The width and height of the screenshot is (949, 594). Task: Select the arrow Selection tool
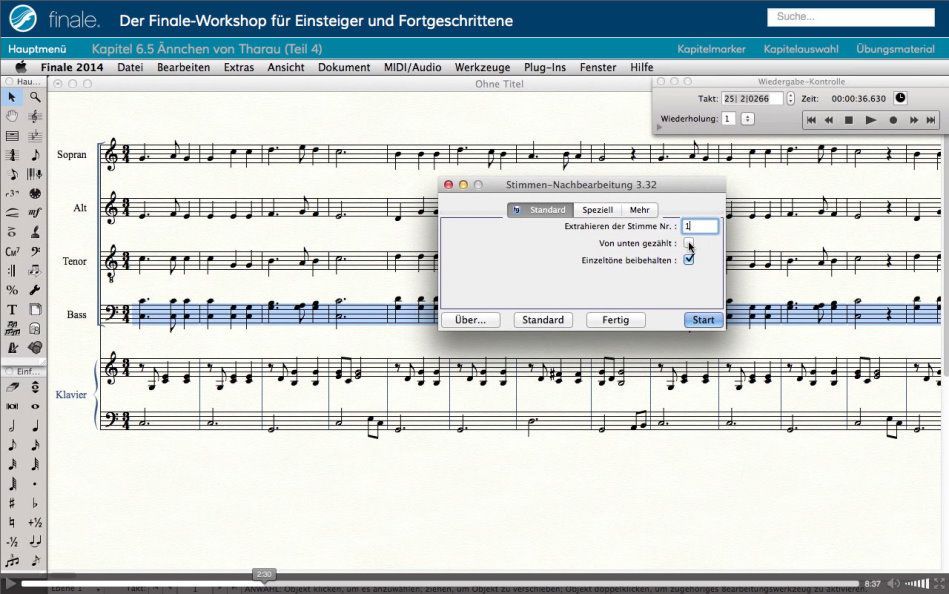click(12, 97)
